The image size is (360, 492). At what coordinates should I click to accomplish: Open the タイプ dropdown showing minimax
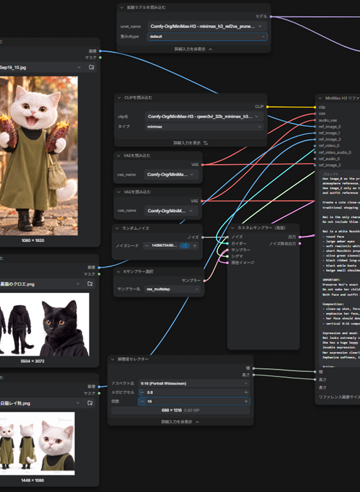coord(204,127)
